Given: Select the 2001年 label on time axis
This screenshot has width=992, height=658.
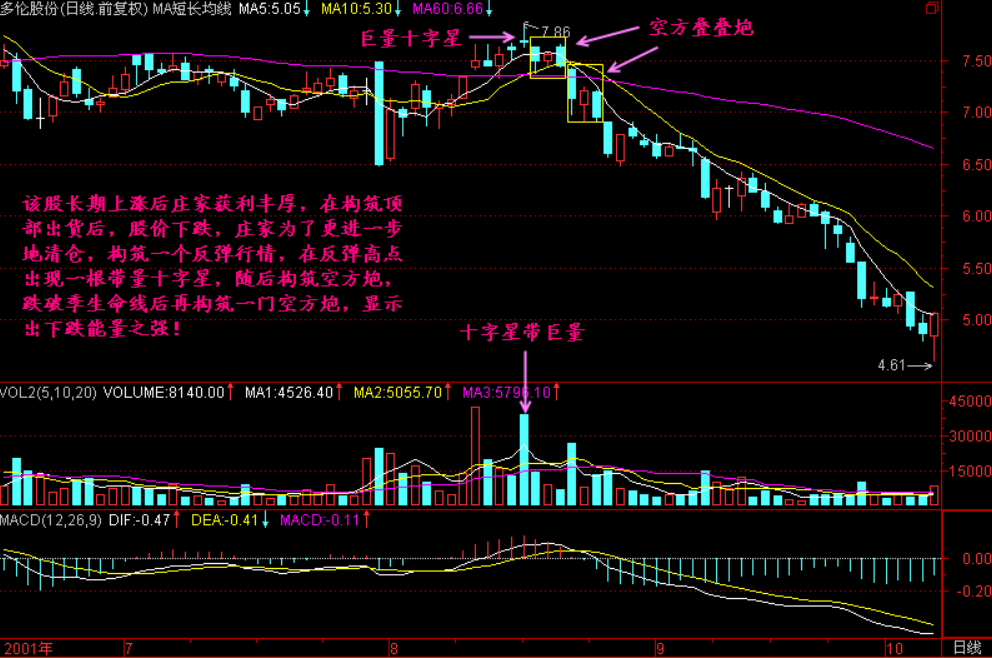Looking at the screenshot, I should tap(26, 648).
